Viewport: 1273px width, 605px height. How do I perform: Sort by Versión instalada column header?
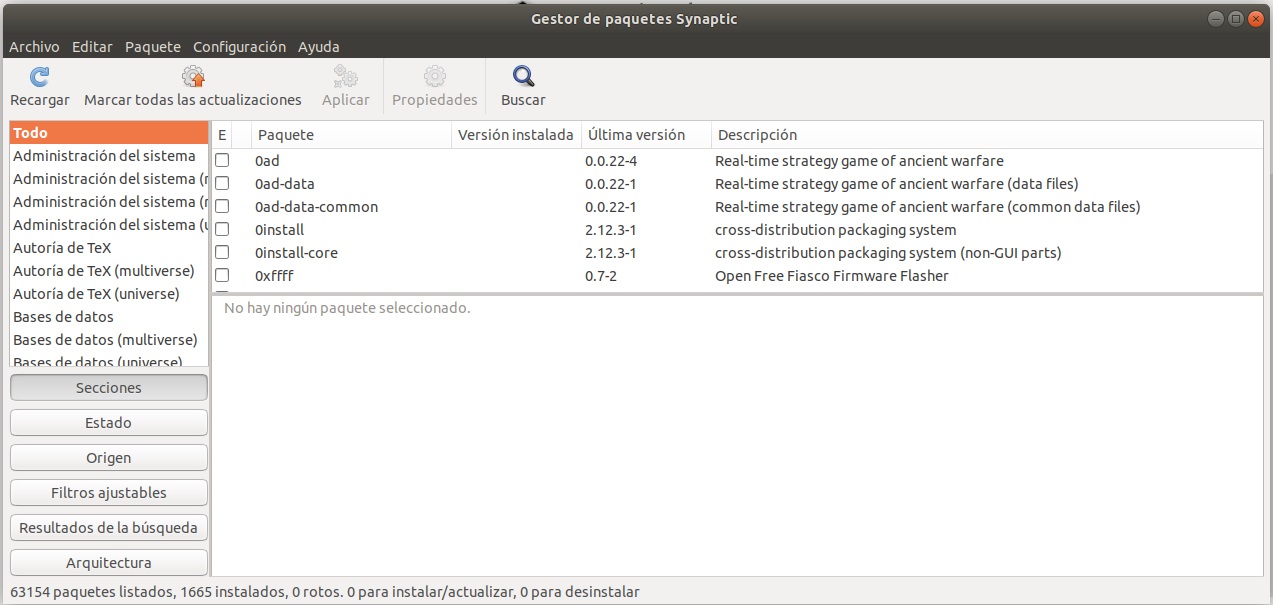tap(516, 135)
